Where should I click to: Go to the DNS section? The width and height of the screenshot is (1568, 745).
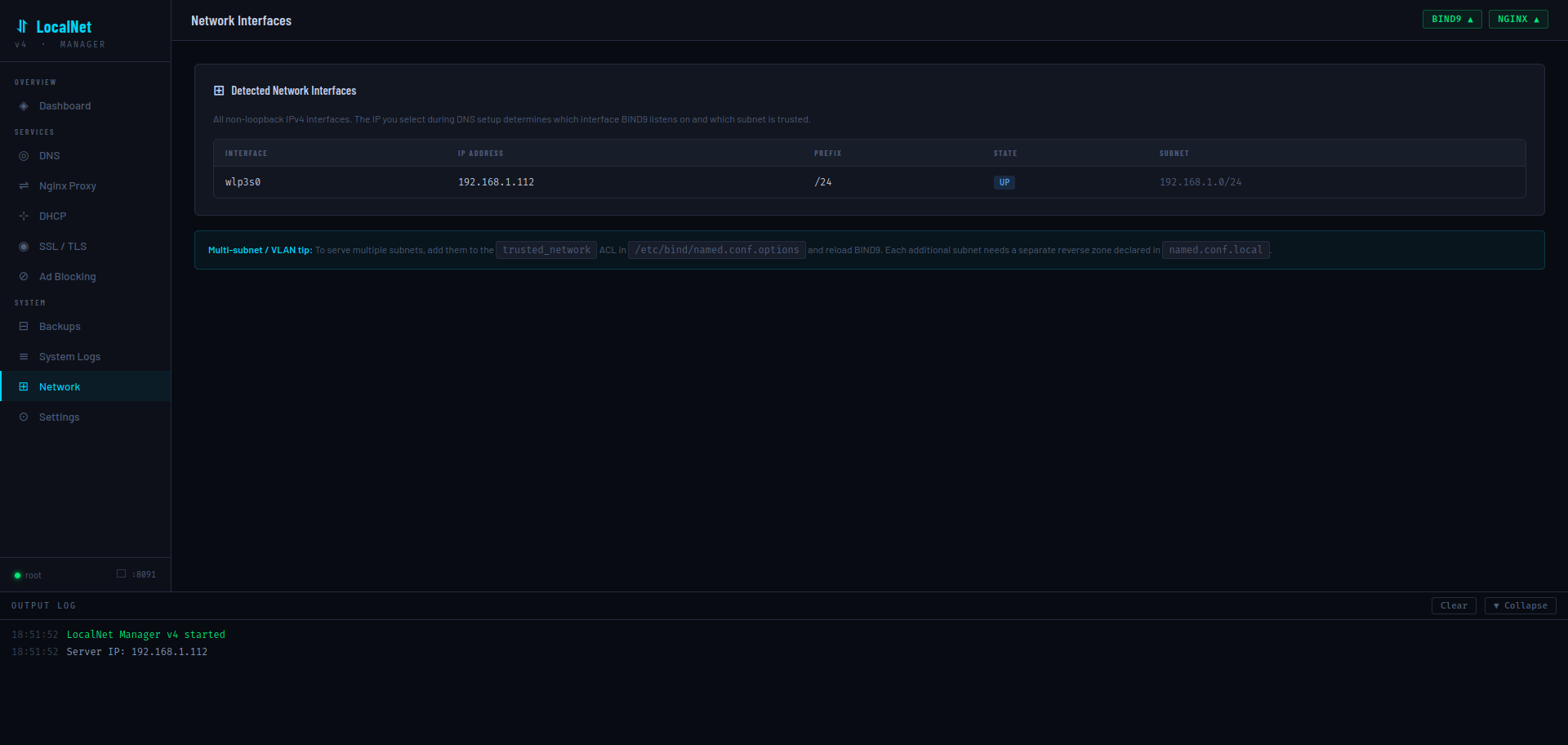click(86, 156)
